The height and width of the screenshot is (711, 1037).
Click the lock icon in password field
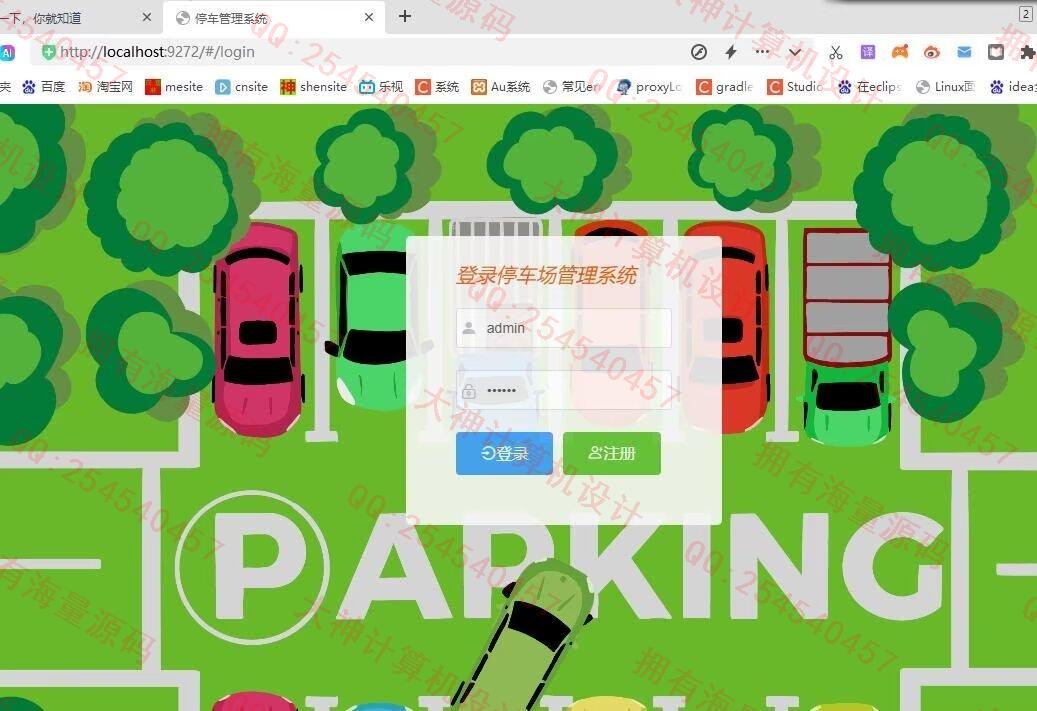(x=469, y=391)
